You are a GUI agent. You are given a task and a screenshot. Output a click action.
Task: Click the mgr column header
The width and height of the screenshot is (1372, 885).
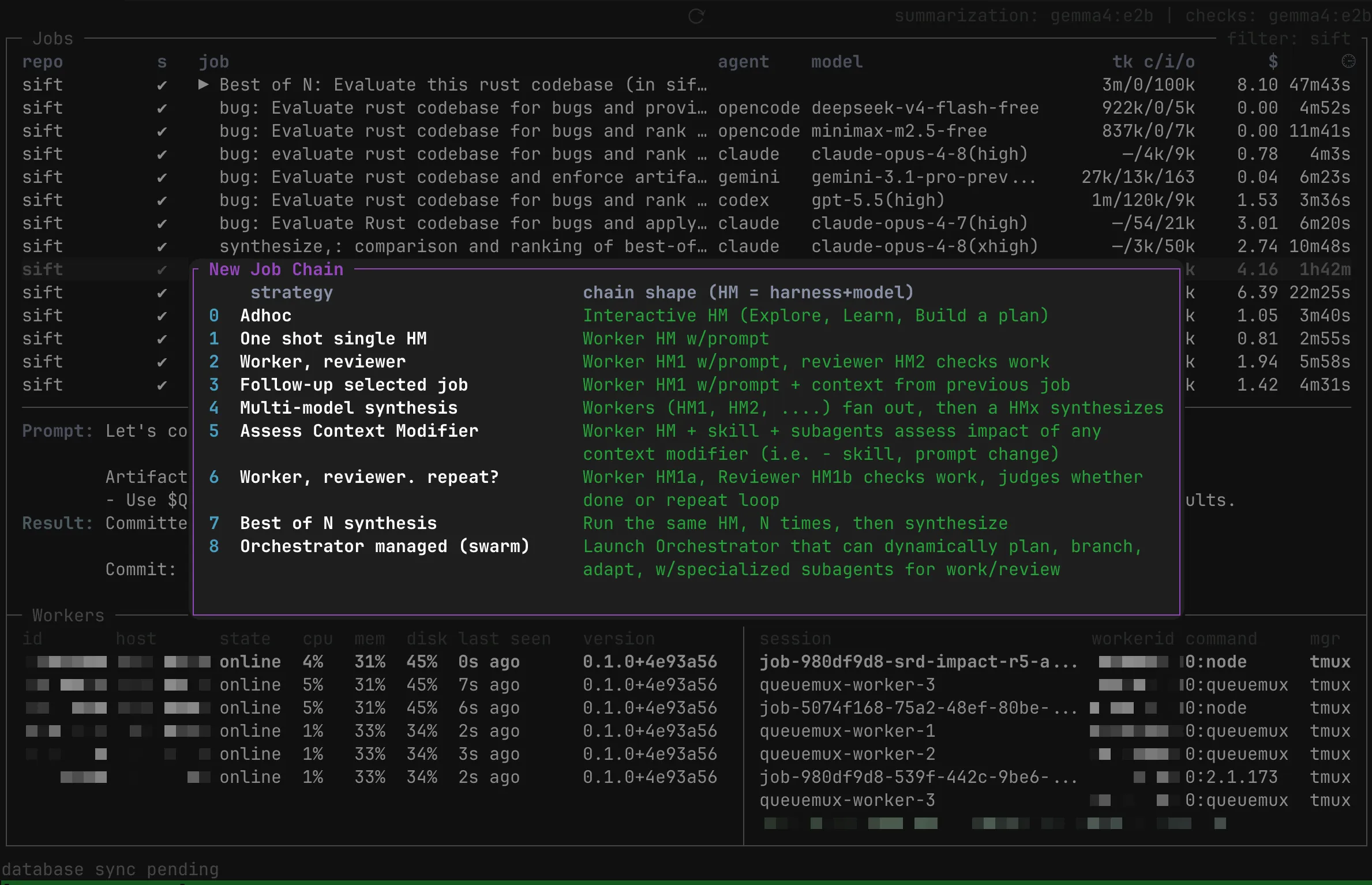(1325, 639)
